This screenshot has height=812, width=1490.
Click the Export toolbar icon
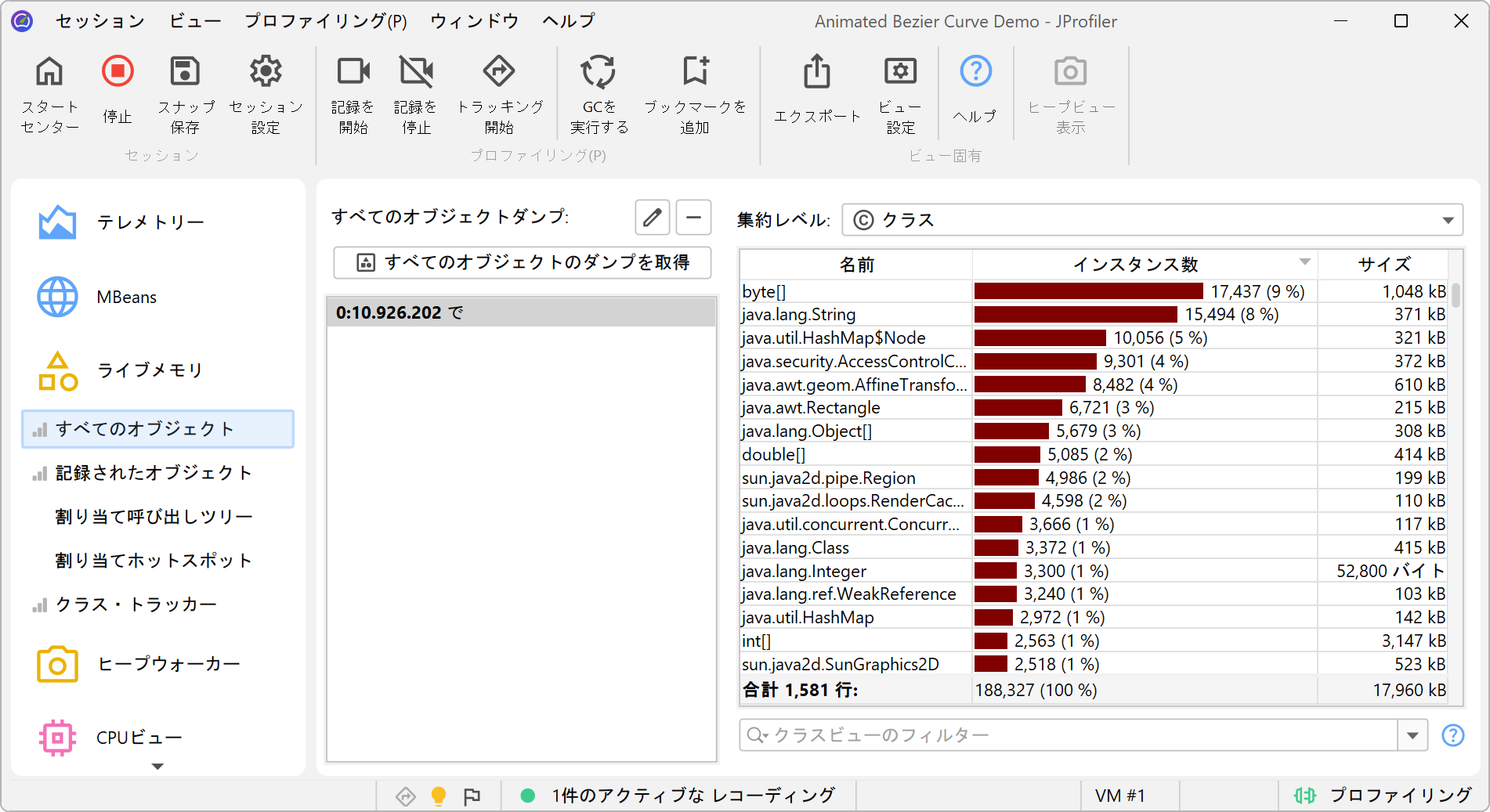[817, 72]
